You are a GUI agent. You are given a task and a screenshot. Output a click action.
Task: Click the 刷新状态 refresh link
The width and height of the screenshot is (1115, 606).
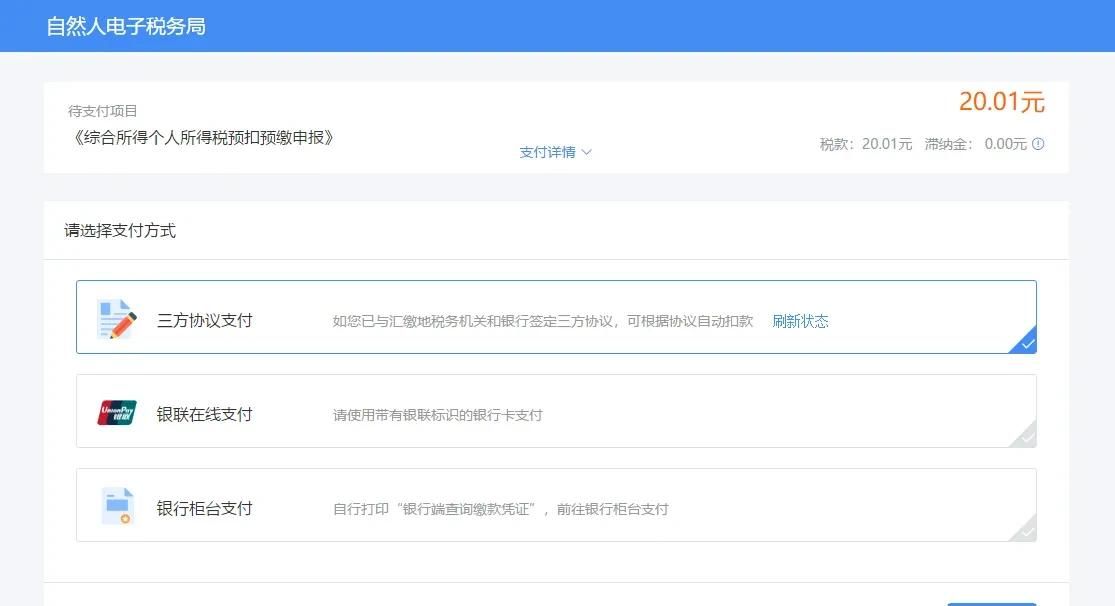[x=799, y=322]
